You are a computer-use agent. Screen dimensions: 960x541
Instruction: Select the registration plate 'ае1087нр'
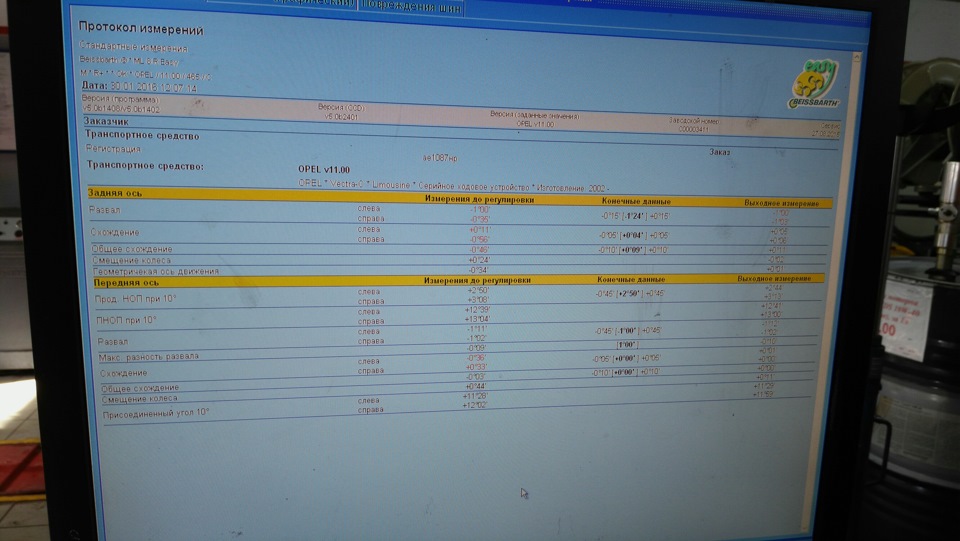click(440, 158)
